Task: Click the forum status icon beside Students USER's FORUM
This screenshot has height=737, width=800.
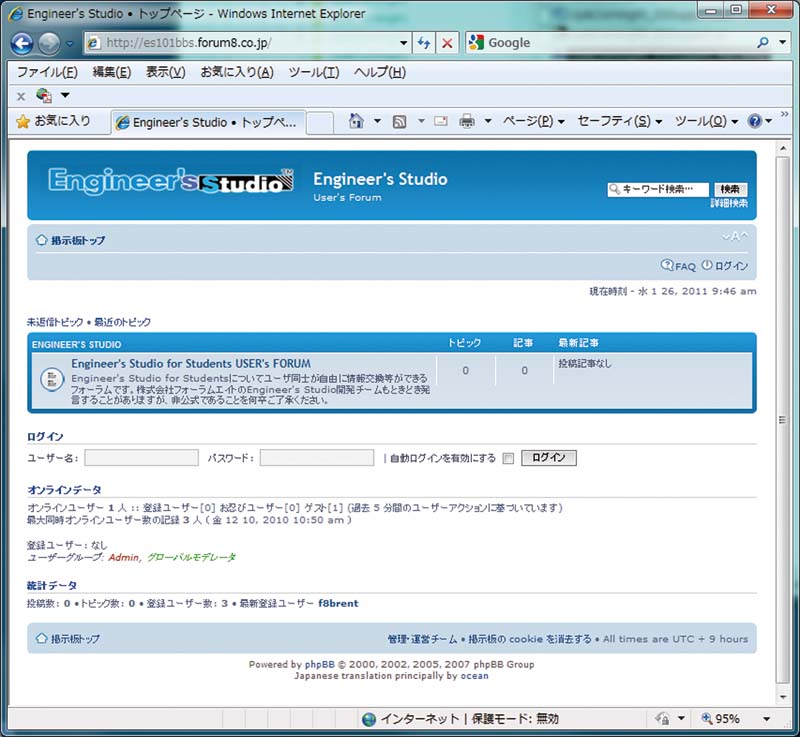Action: pyautogui.click(x=52, y=379)
